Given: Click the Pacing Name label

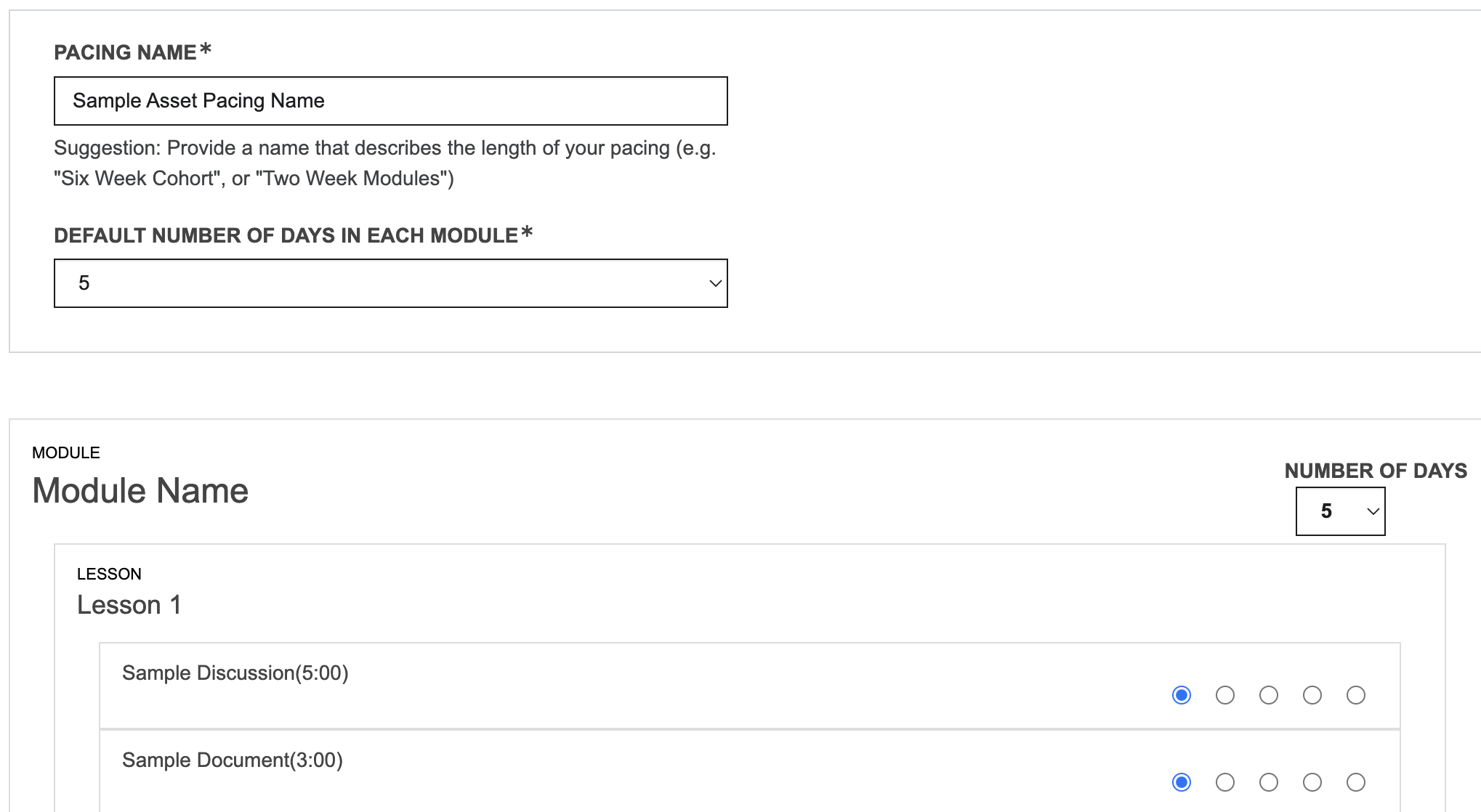Looking at the screenshot, I should [125, 52].
